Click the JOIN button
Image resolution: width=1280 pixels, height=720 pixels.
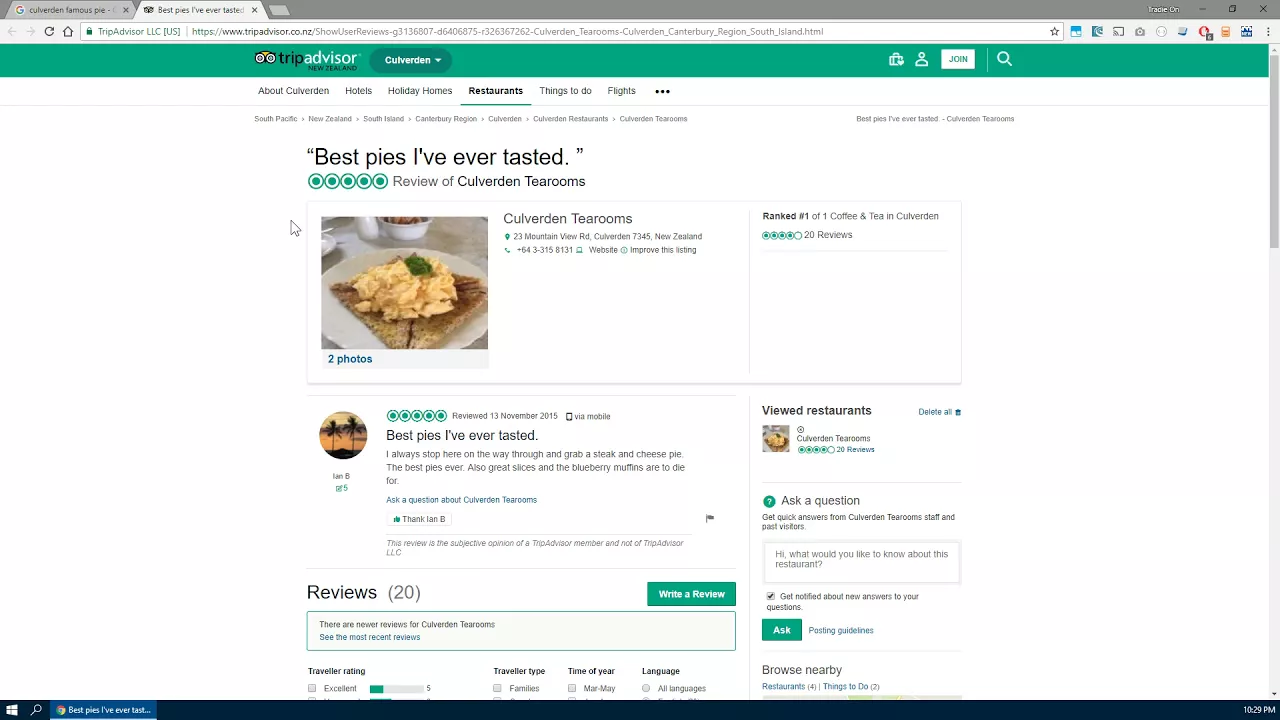pyautogui.click(x=958, y=59)
